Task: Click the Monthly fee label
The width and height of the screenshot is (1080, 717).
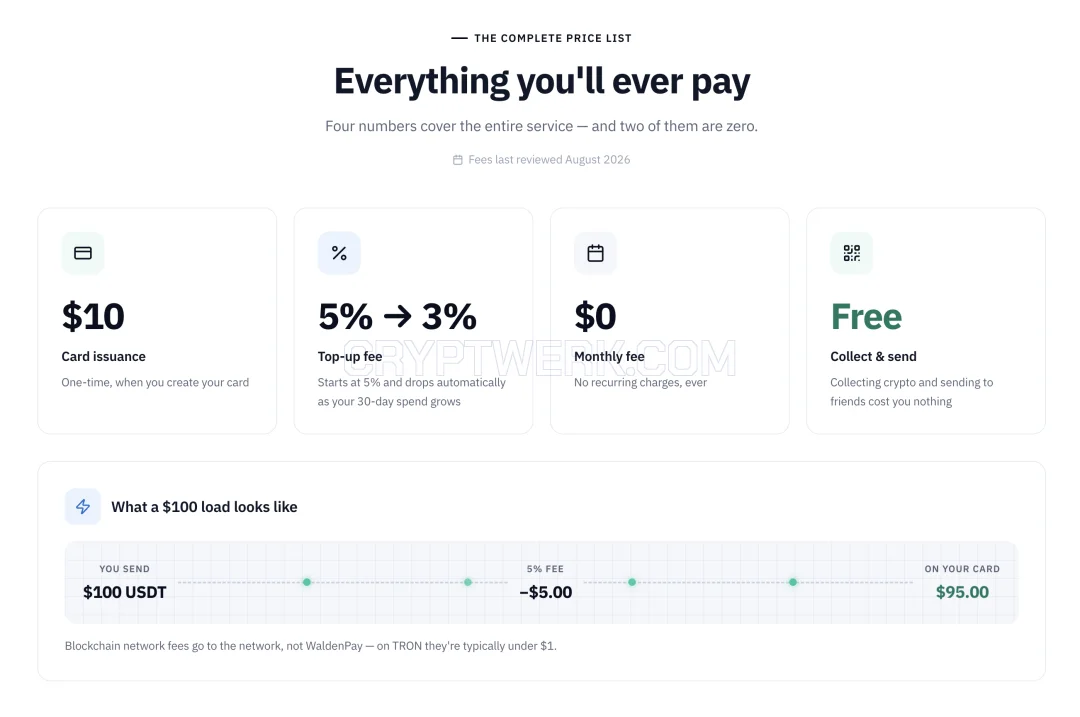Action: click(609, 357)
